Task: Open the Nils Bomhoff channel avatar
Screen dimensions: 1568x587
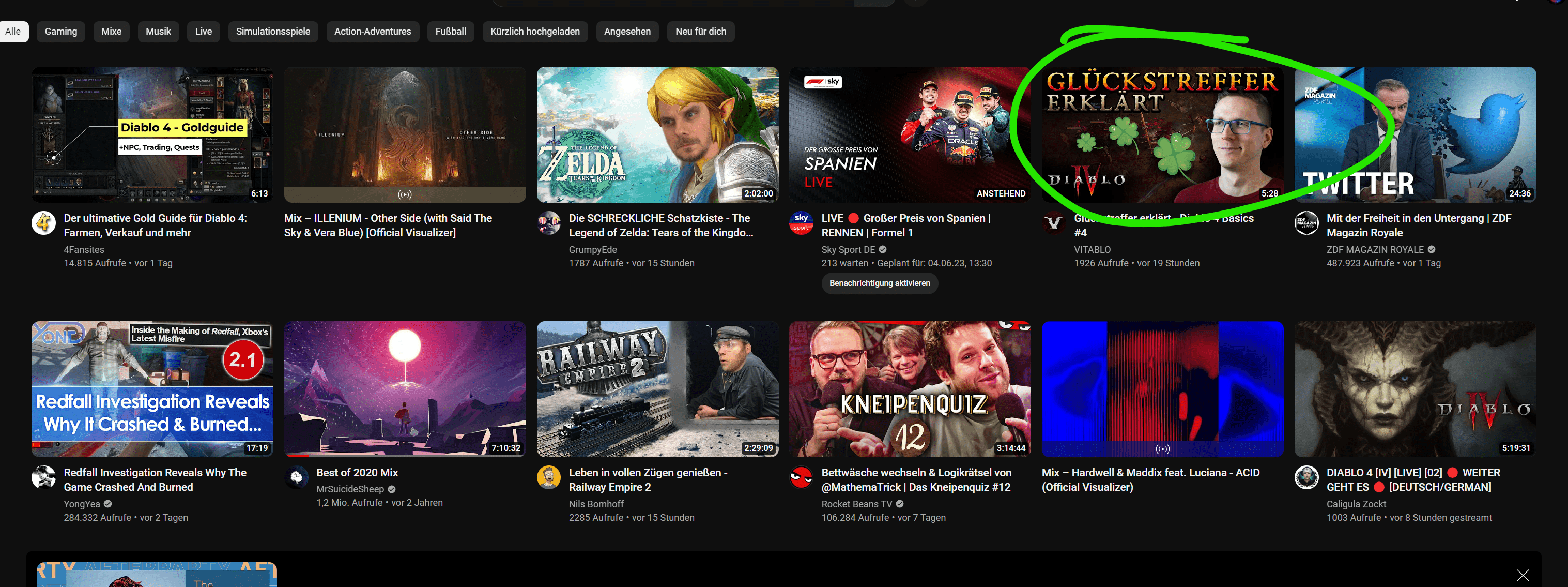Action: (x=548, y=477)
